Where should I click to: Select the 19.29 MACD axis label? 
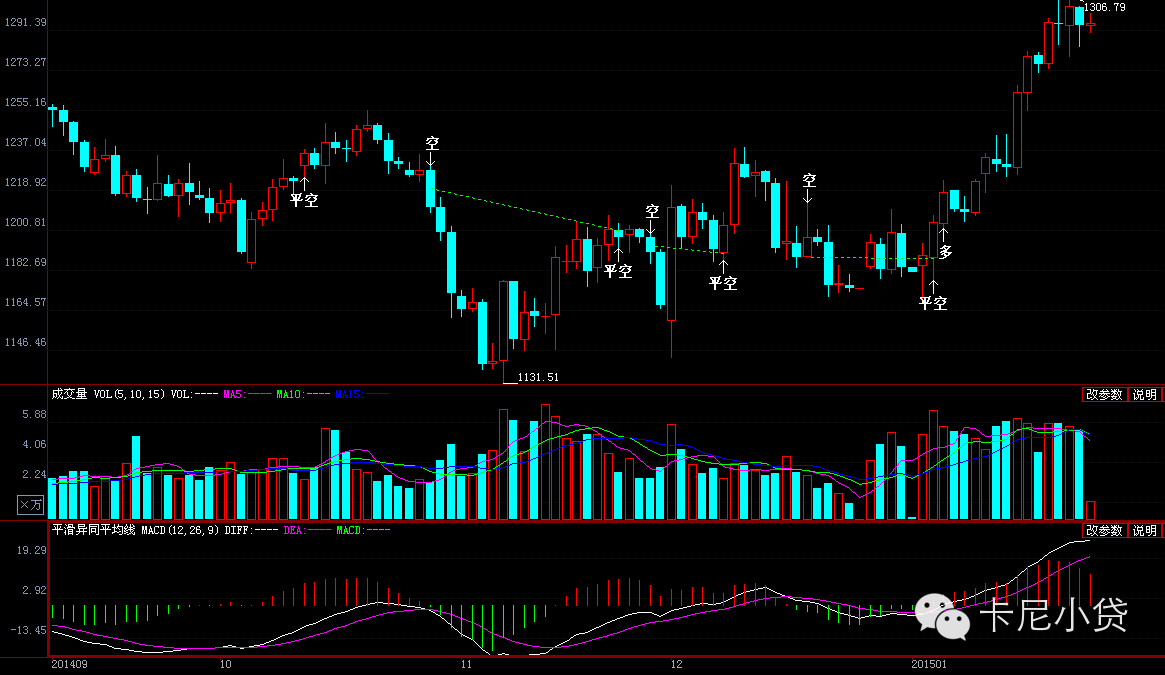click(x=31, y=551)
